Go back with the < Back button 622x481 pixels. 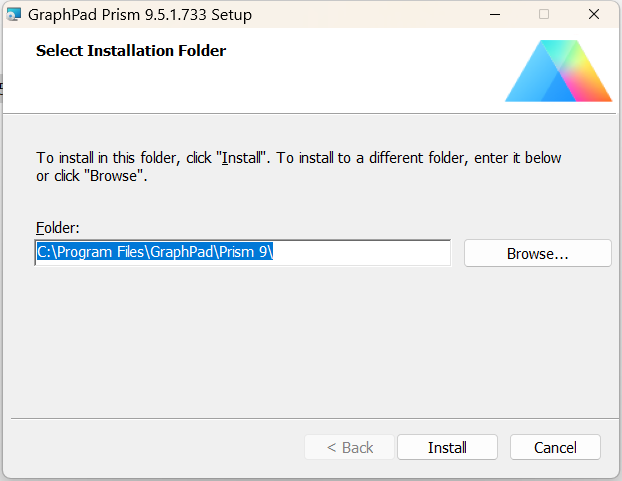pyautogui.click(x=350, y=447)
